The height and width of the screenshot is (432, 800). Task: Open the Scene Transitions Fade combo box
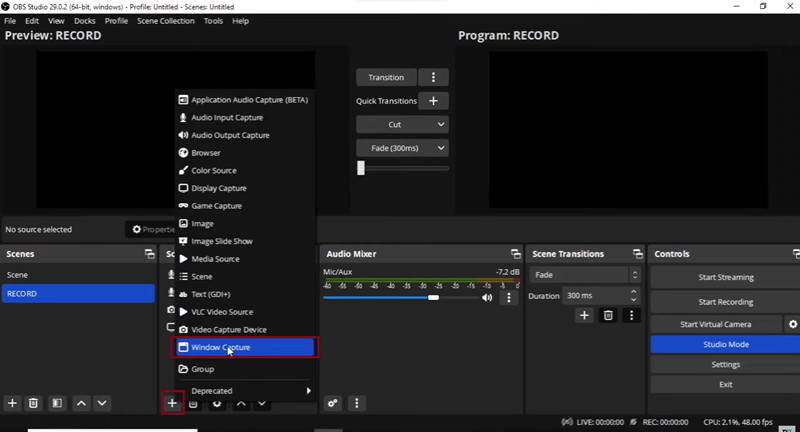pos(586,275)
